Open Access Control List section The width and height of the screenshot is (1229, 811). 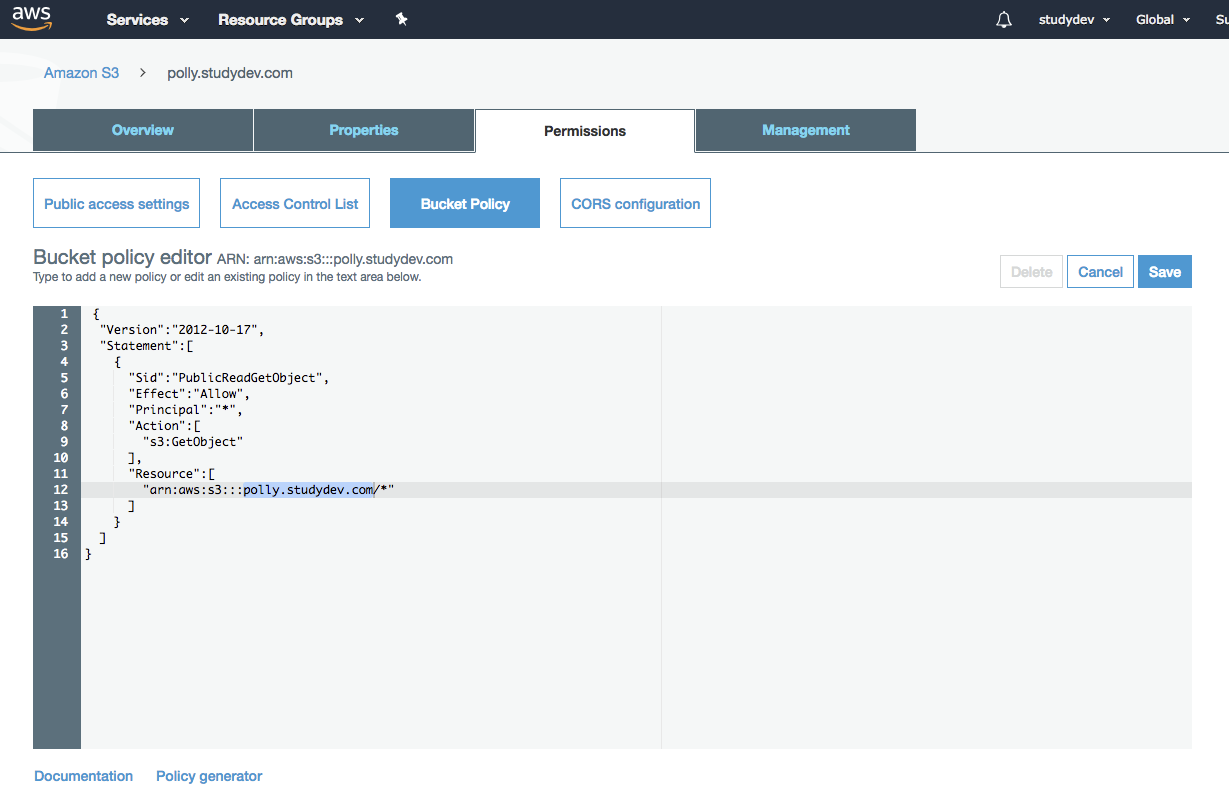point(295,203)
